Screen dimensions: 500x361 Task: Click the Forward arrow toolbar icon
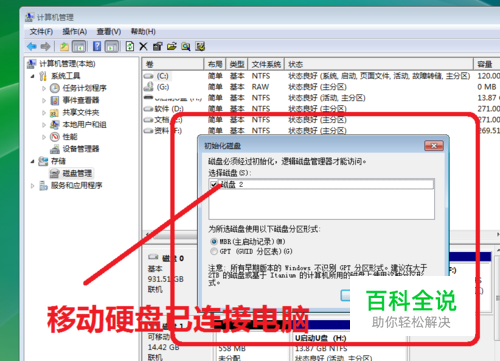(x=45, y=46)
